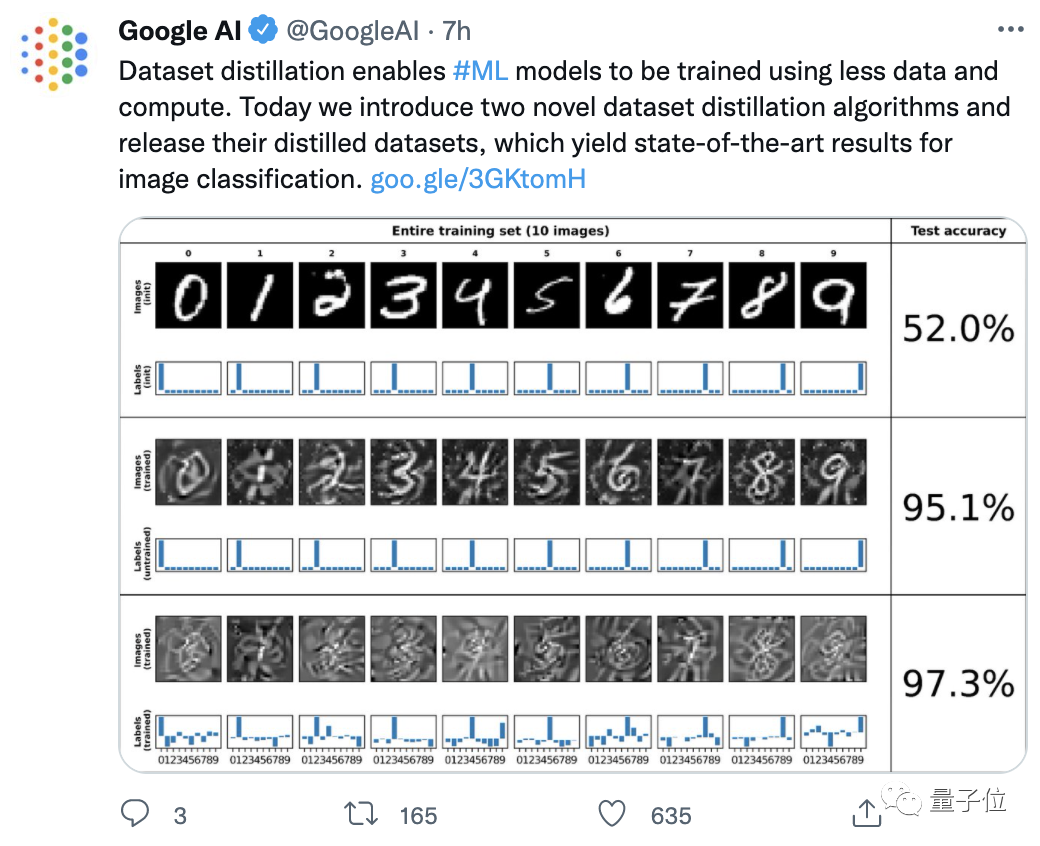Open the retweet options icon
The image size is (1040, 846).
tap(362, 815)
